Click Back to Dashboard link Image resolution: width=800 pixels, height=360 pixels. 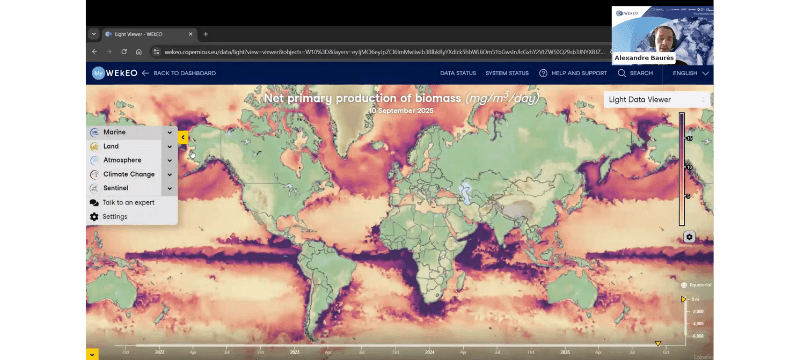(184, 73)
